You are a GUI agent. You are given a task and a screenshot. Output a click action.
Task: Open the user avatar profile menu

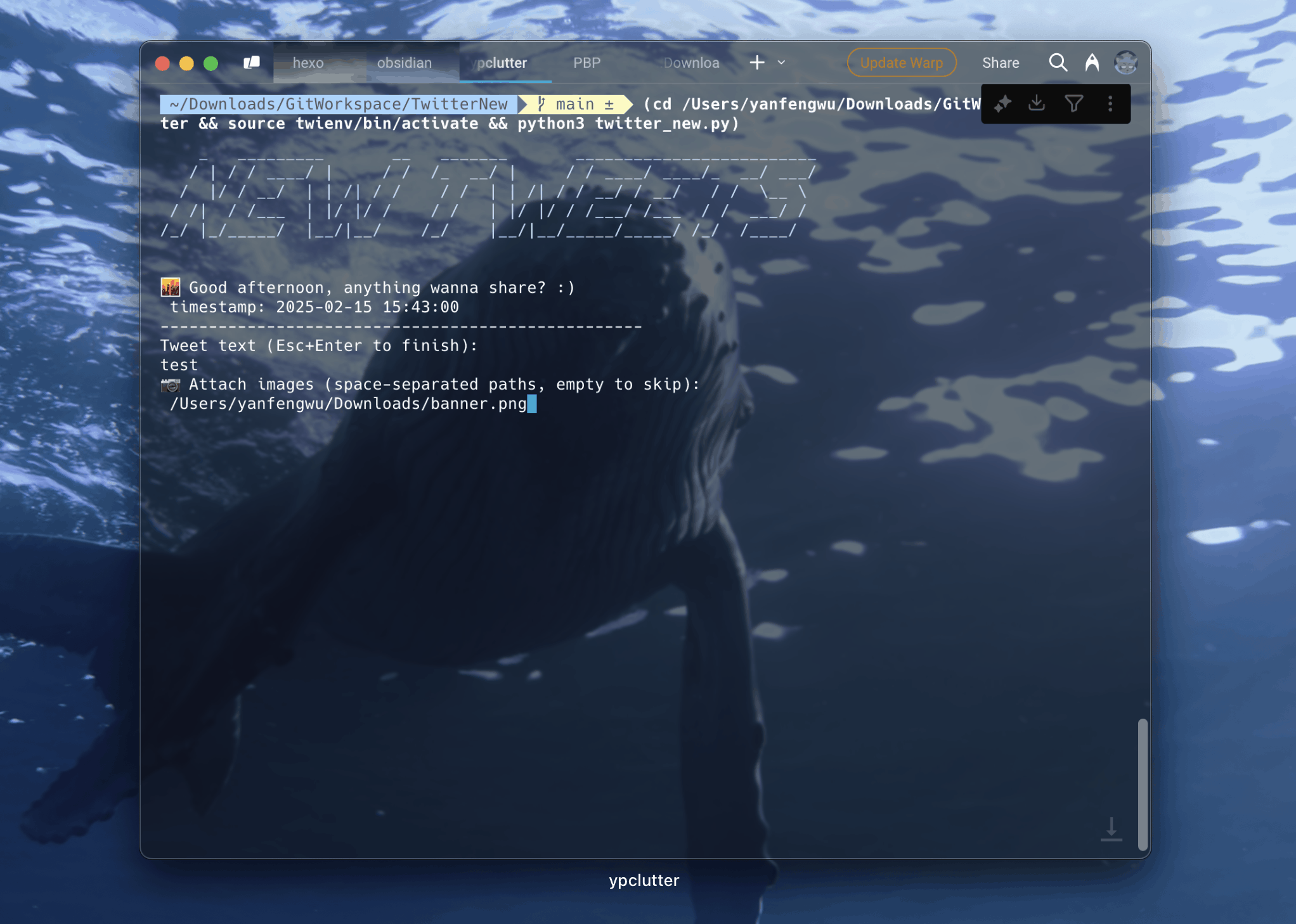coord(1126,62)
